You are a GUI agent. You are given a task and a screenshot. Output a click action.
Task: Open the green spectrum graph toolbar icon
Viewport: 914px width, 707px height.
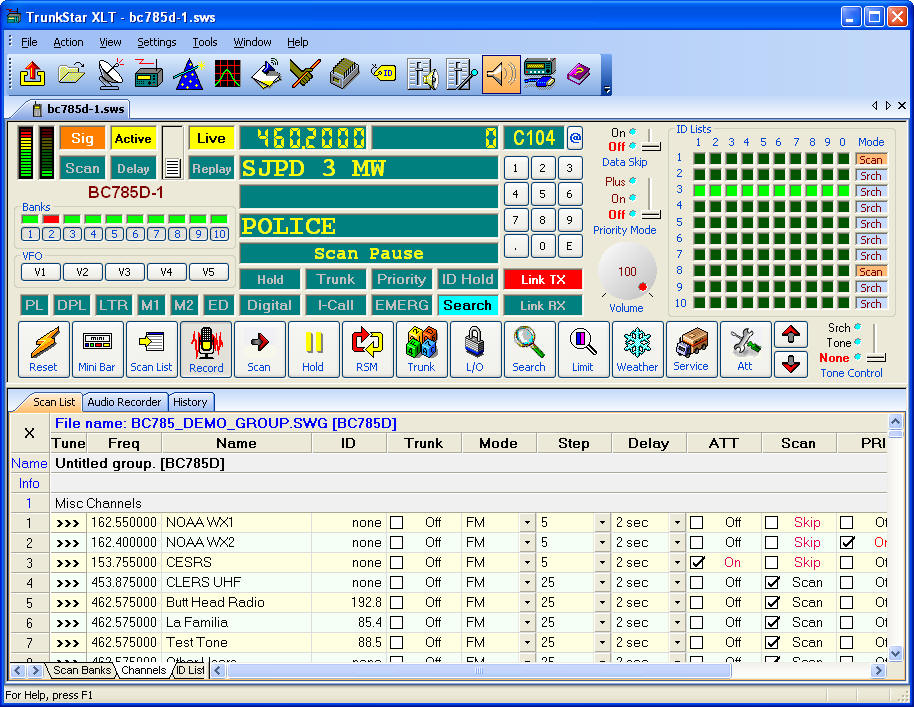click(x=227, y=74)
